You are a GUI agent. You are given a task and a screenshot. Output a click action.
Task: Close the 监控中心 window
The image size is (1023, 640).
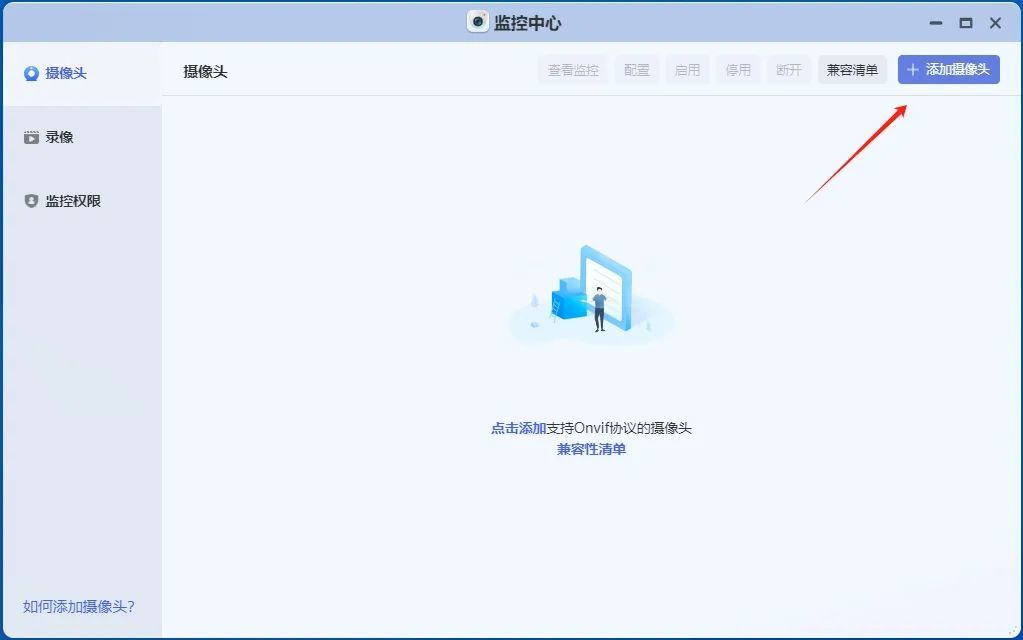pyautogui.click(x=996, y=23)
